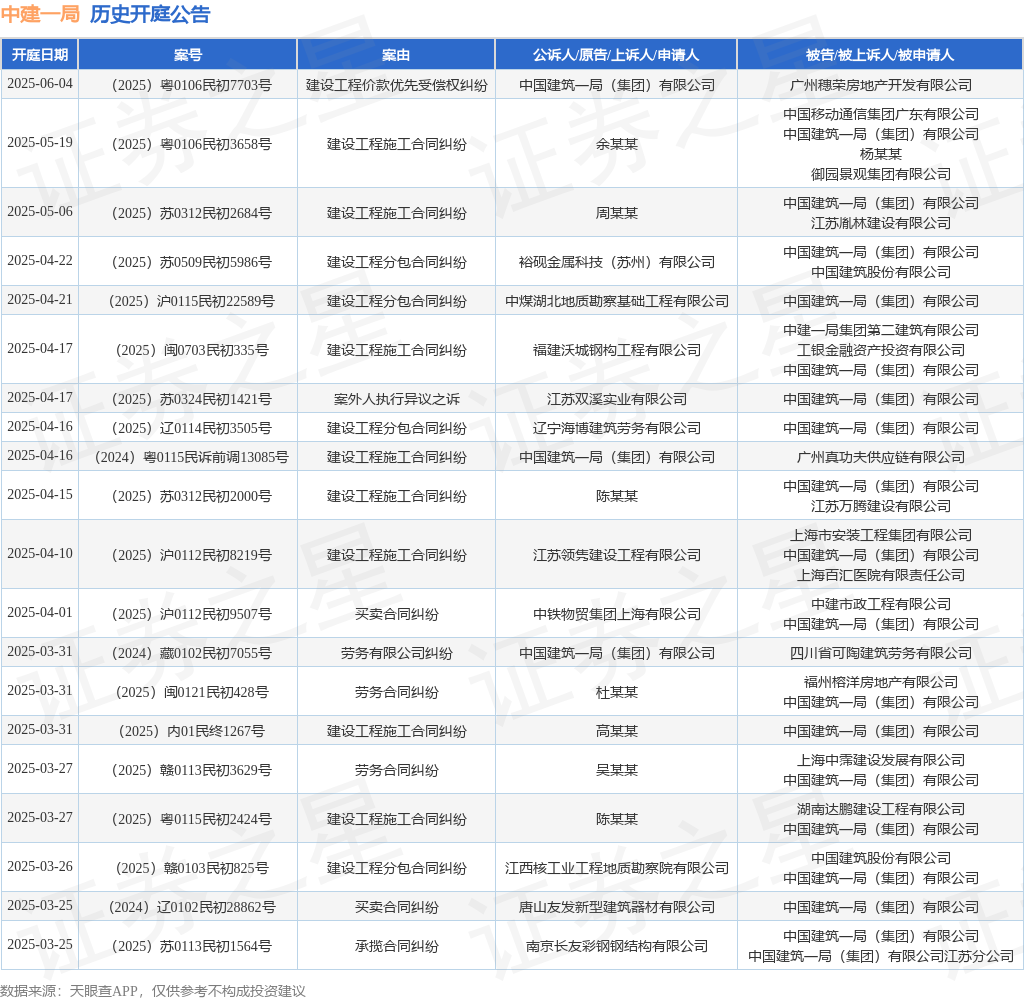Click 承揽合同纠纷 cell
1024x1000 pixels.
pos(396,946)
